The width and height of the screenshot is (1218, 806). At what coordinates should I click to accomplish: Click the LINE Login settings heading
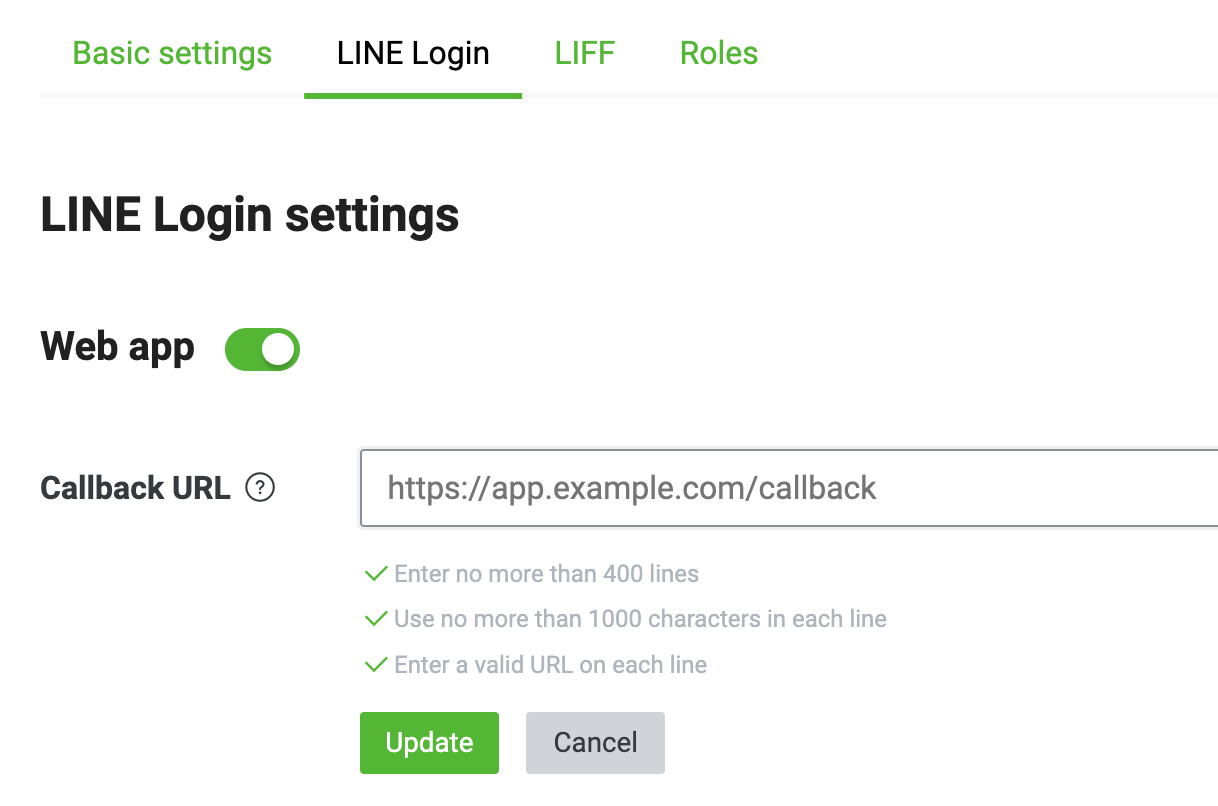(250, 215)
